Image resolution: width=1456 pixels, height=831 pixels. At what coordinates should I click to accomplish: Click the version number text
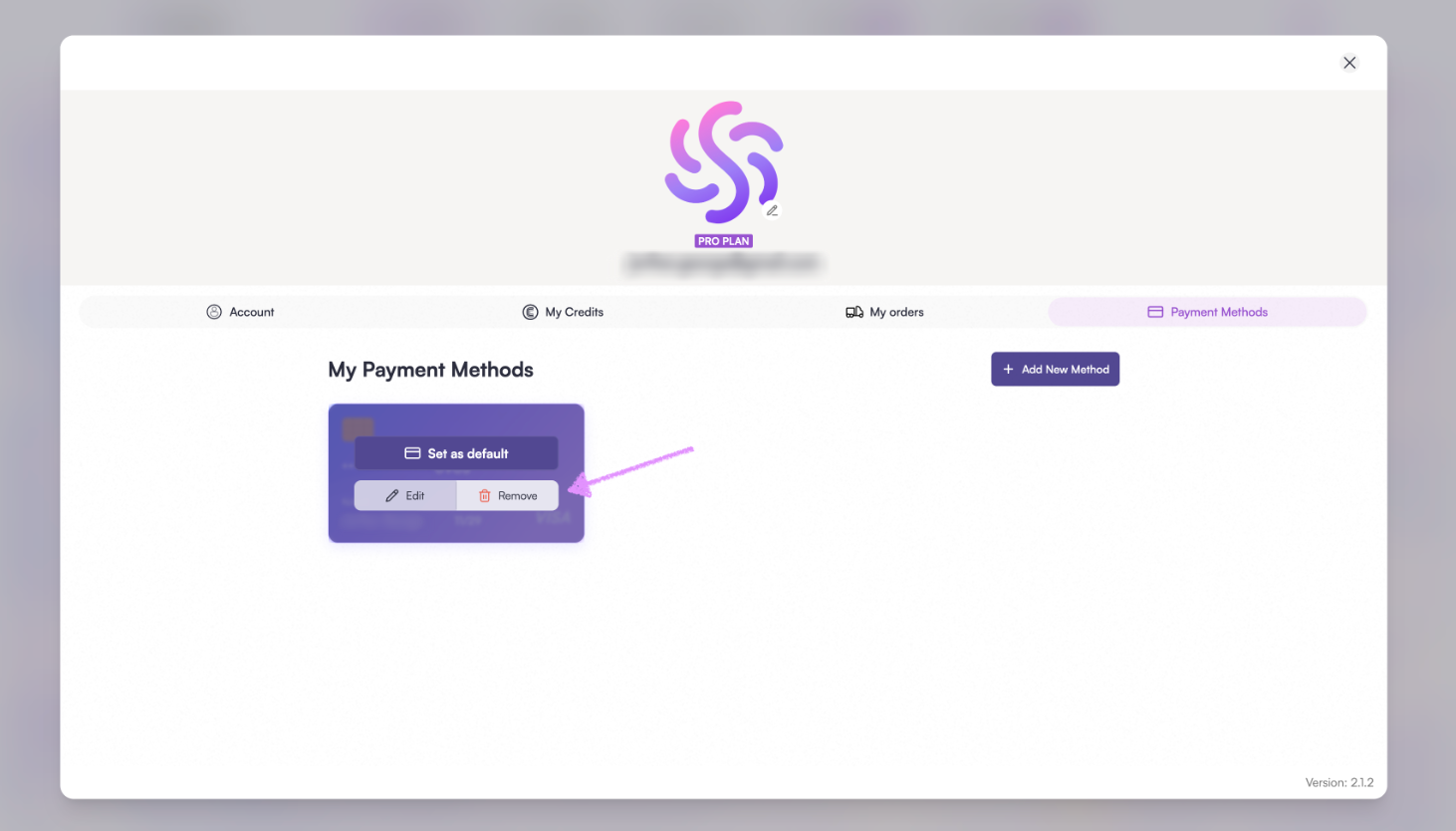point(1339,782)
